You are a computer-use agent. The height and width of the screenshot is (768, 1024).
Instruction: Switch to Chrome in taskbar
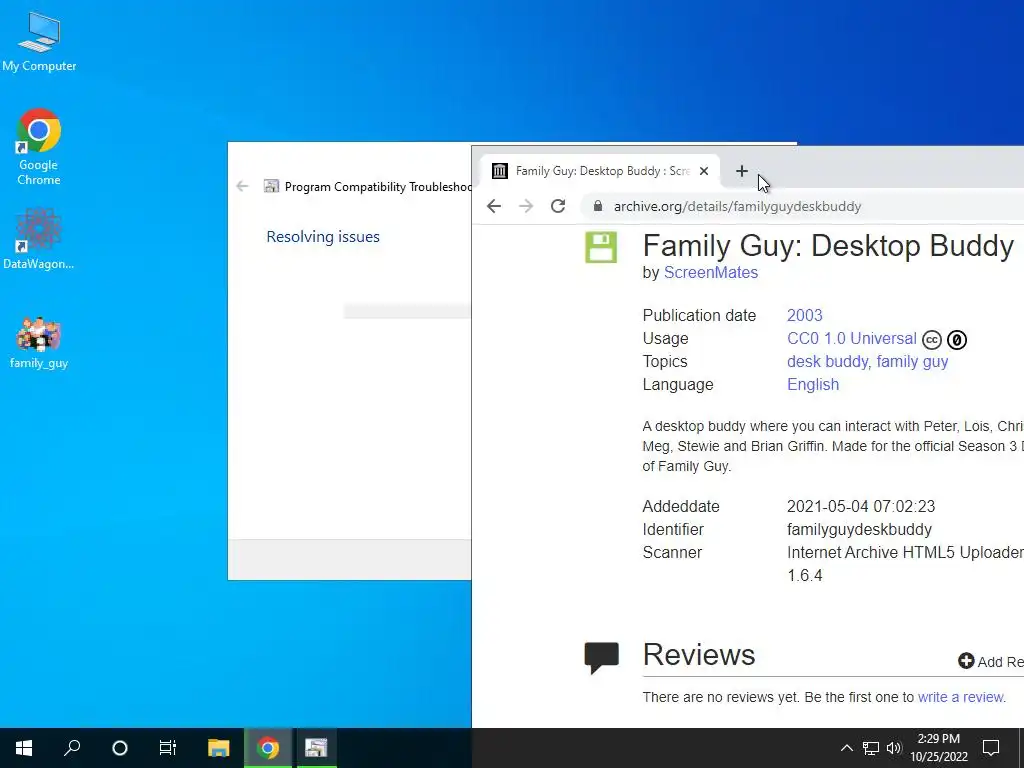tap(268, 748)
